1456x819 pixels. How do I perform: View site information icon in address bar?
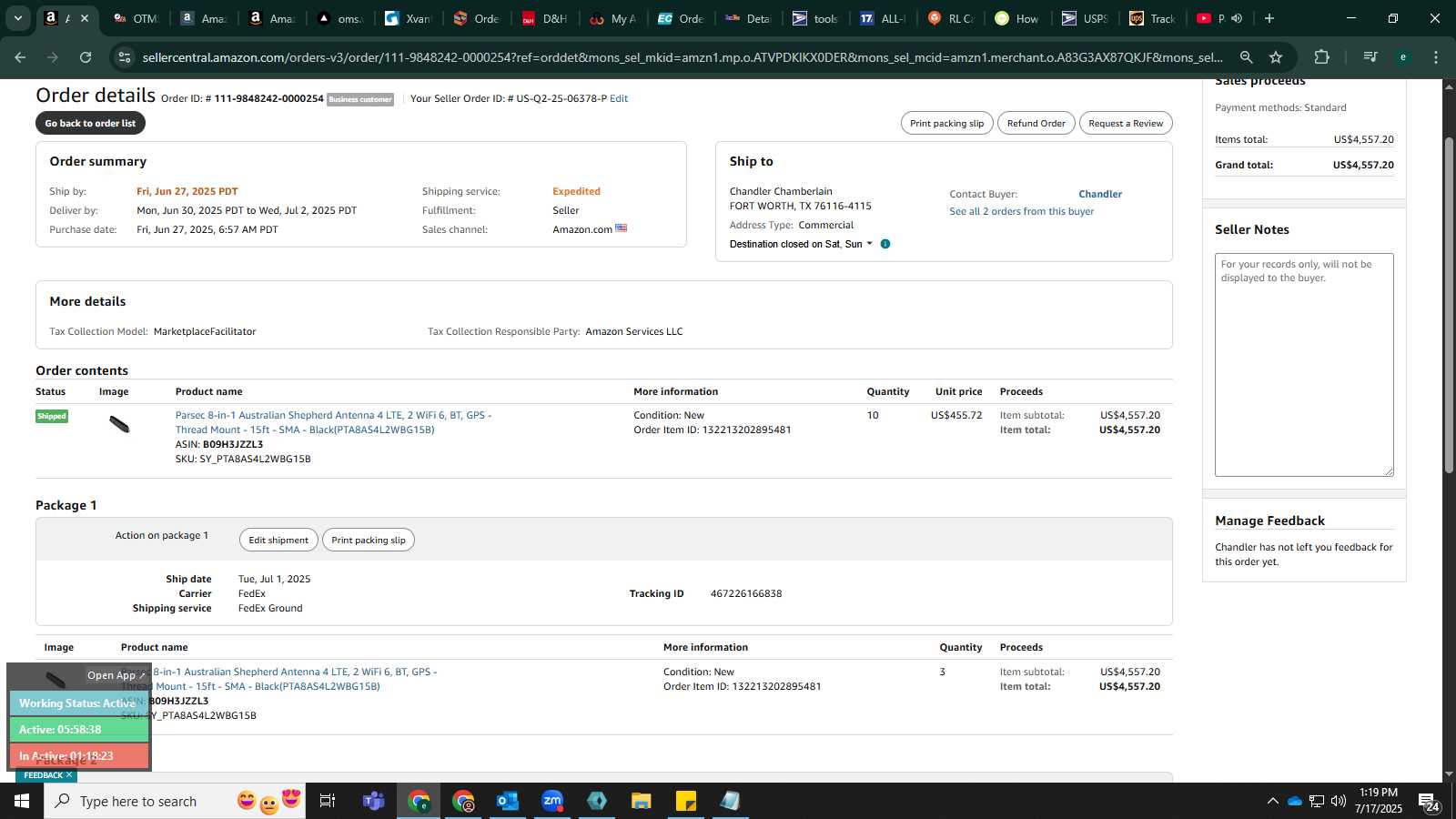[125, 57]
